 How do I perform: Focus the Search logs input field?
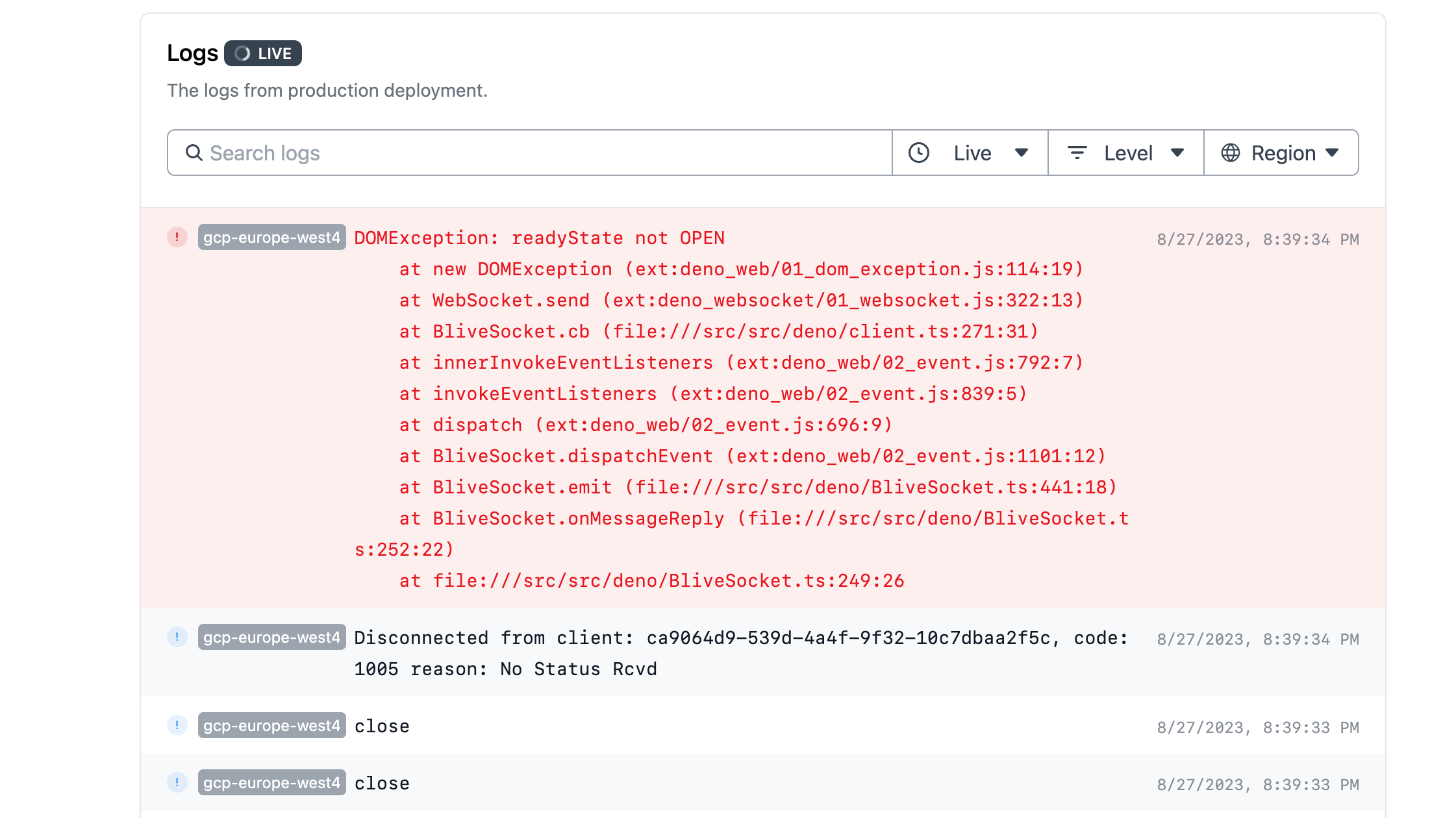(539, 153)
